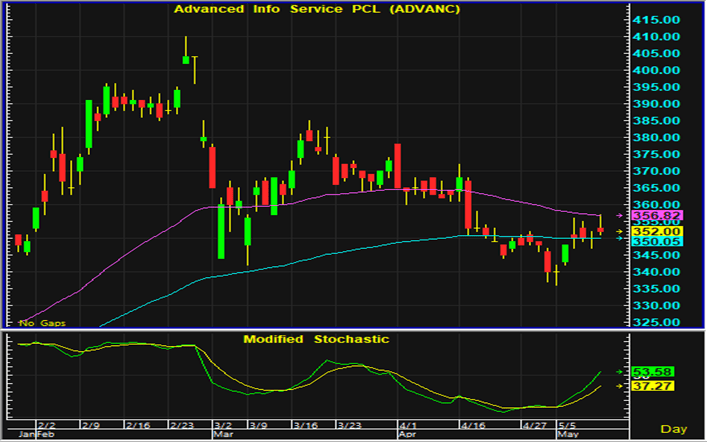Click the 2/2 date label
707x442 pixels.
tap(46, 425)
